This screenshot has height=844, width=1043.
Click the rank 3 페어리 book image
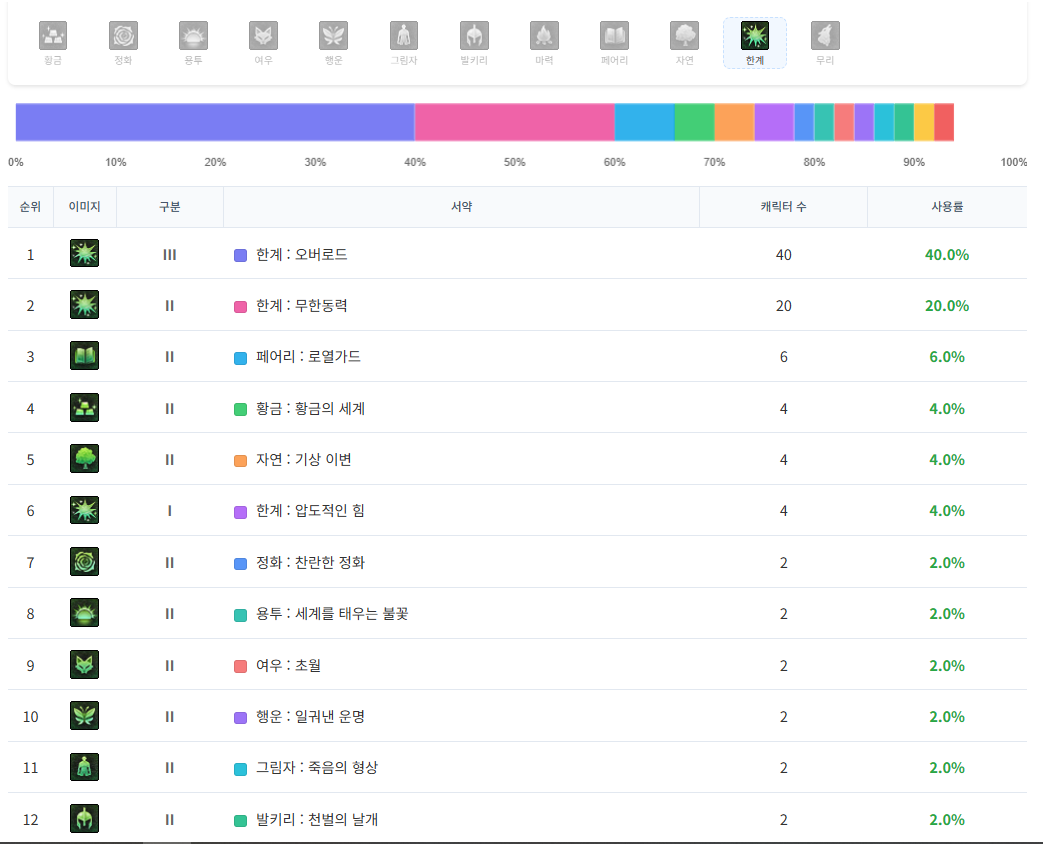click(84, 356)
